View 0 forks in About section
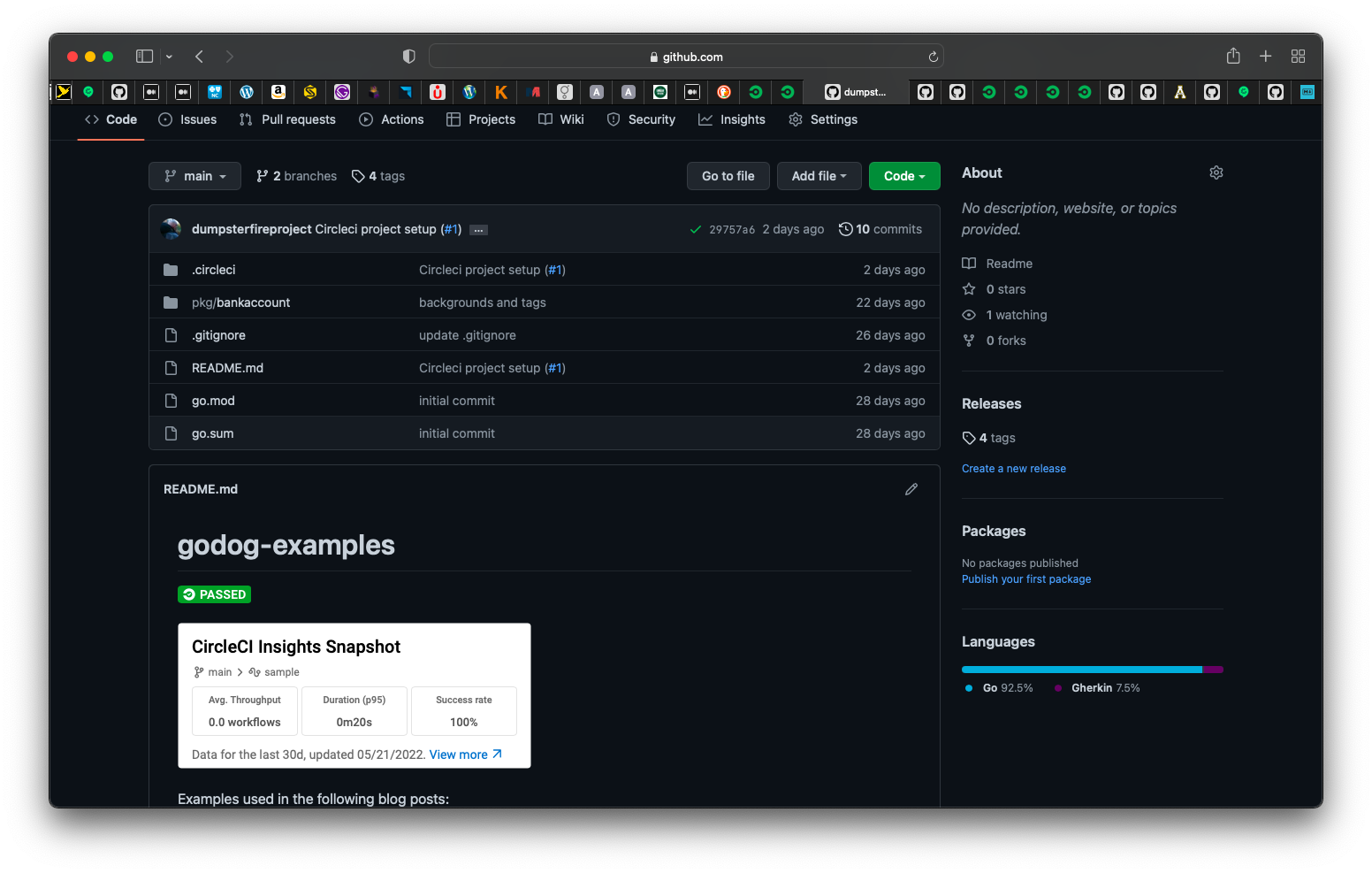 [994, 341]
